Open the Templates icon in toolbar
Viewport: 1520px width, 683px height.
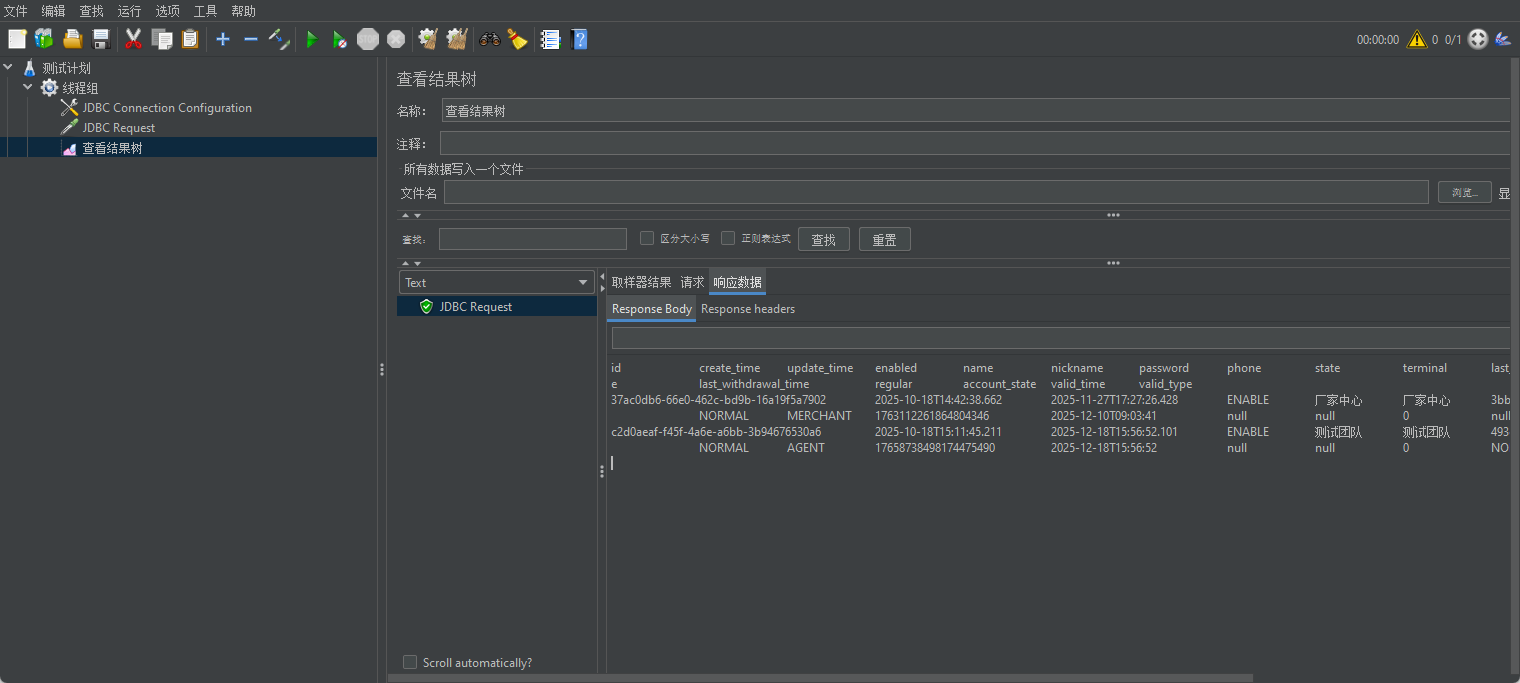coord(44,39)
